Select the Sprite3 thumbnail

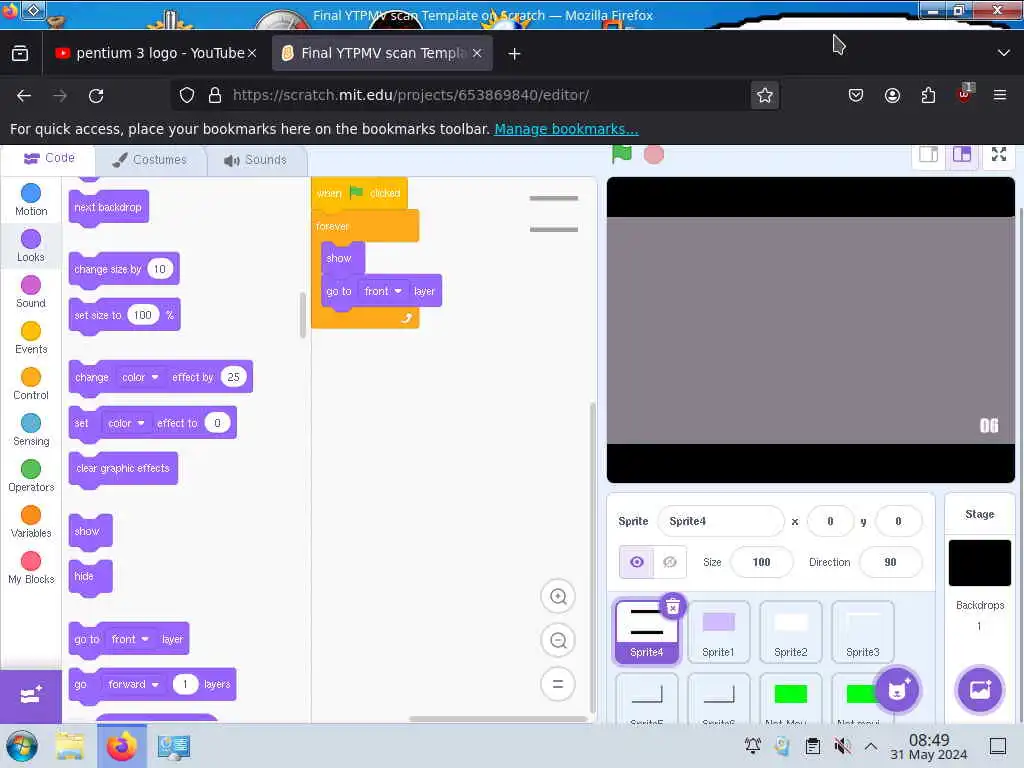[x=862, y=632]
